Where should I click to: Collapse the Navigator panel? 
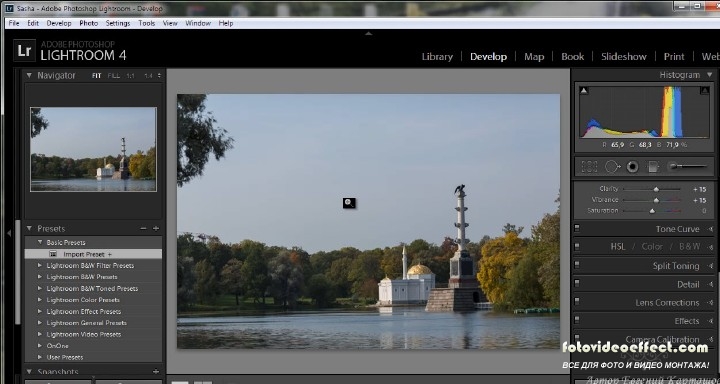(x=29, y=75)
